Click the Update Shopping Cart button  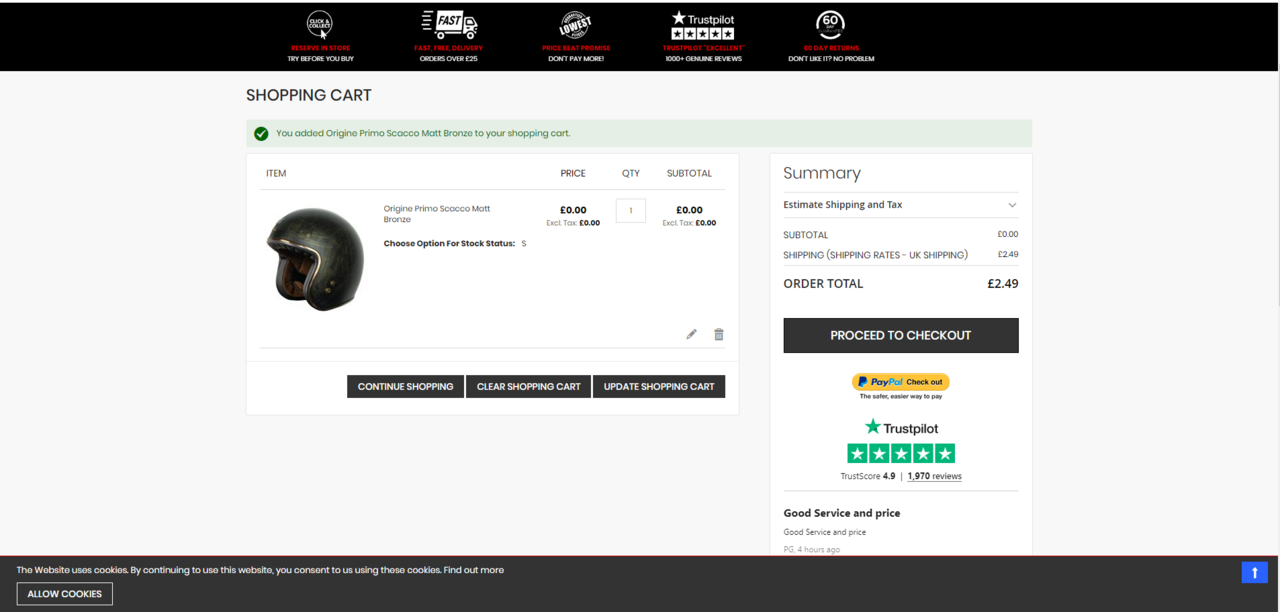click(x=659, y=386)
